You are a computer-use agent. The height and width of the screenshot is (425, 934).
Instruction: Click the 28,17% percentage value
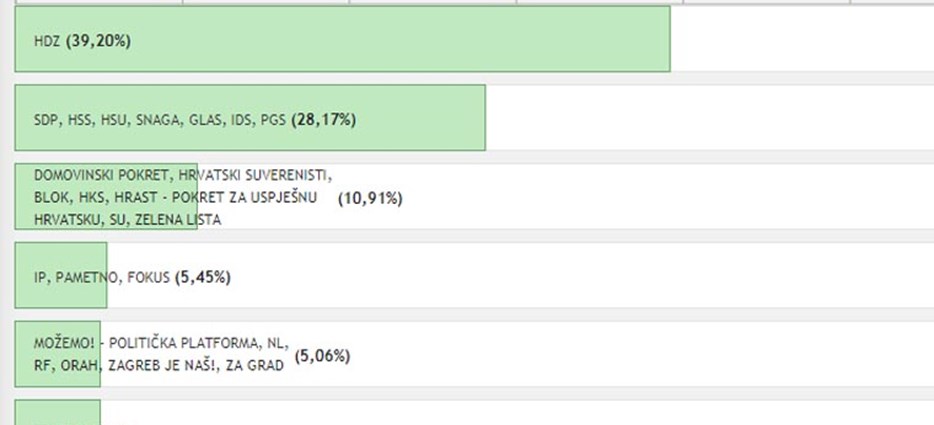click(323, 120)
